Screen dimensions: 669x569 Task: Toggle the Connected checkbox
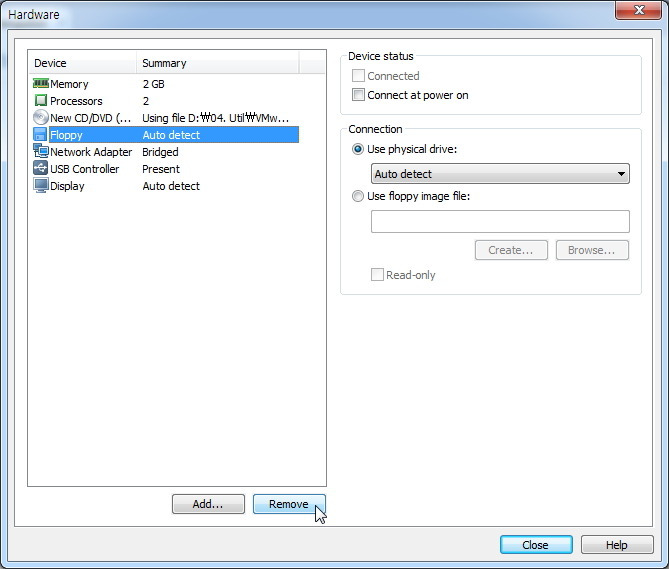coord(358,76)
